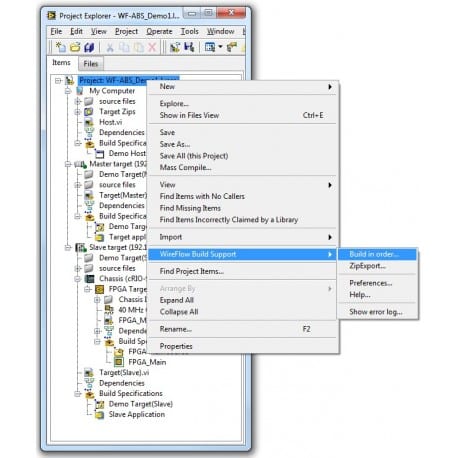Select ZipExport... submenu item
458x458 pixels.
377,266
